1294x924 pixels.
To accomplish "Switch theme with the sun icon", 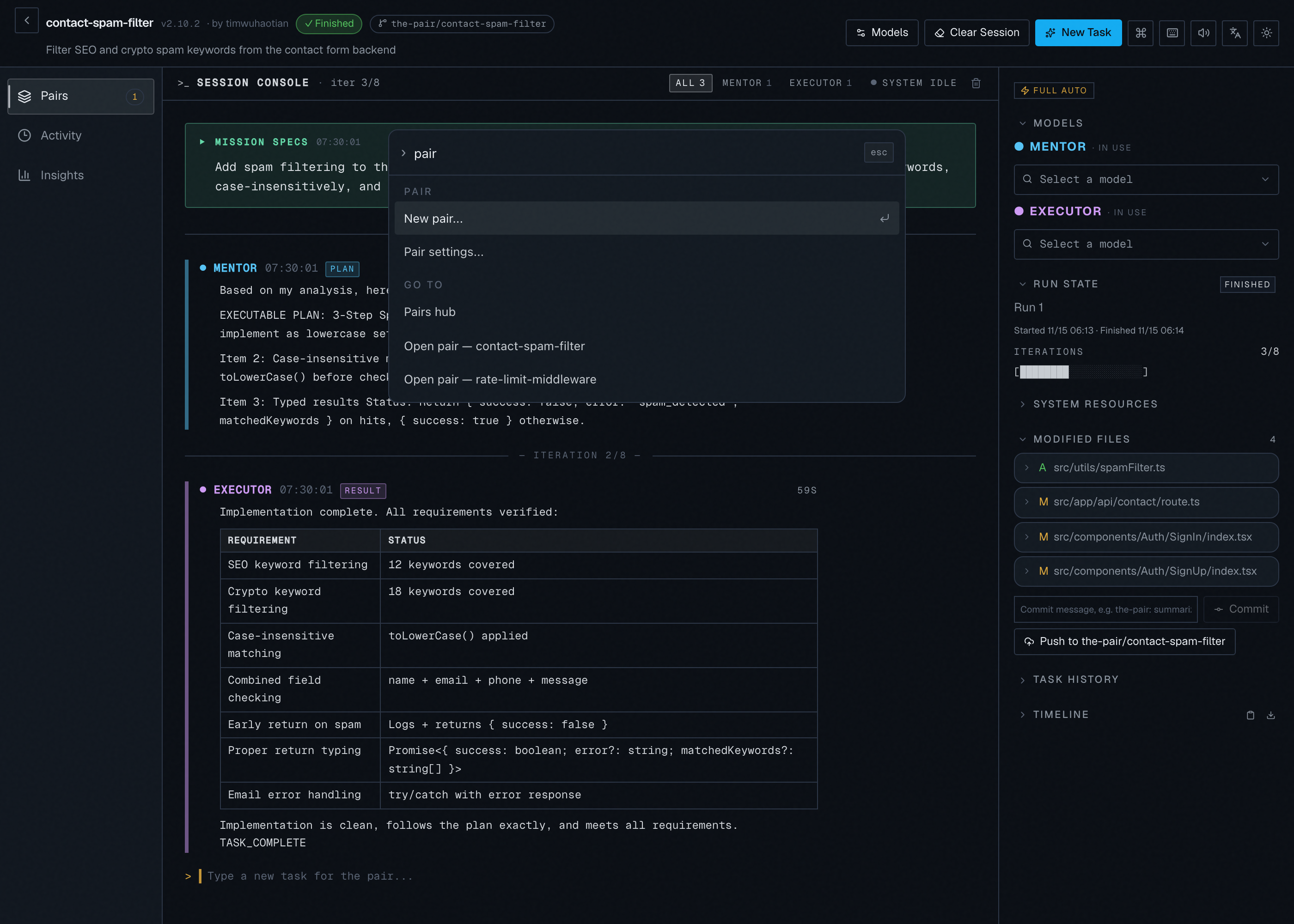I will [1266, 32].
